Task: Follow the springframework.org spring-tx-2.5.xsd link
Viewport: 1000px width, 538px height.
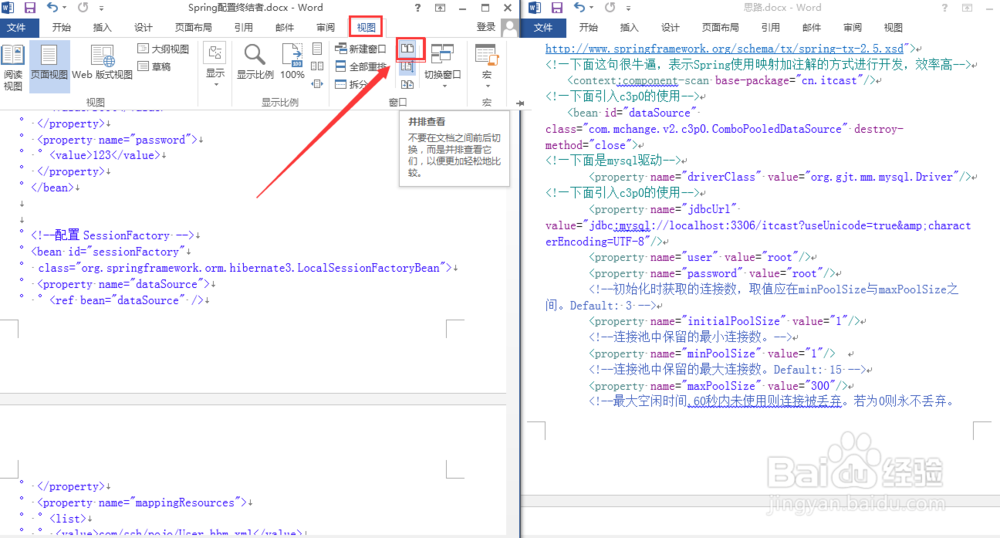Action: pos(724,48)
